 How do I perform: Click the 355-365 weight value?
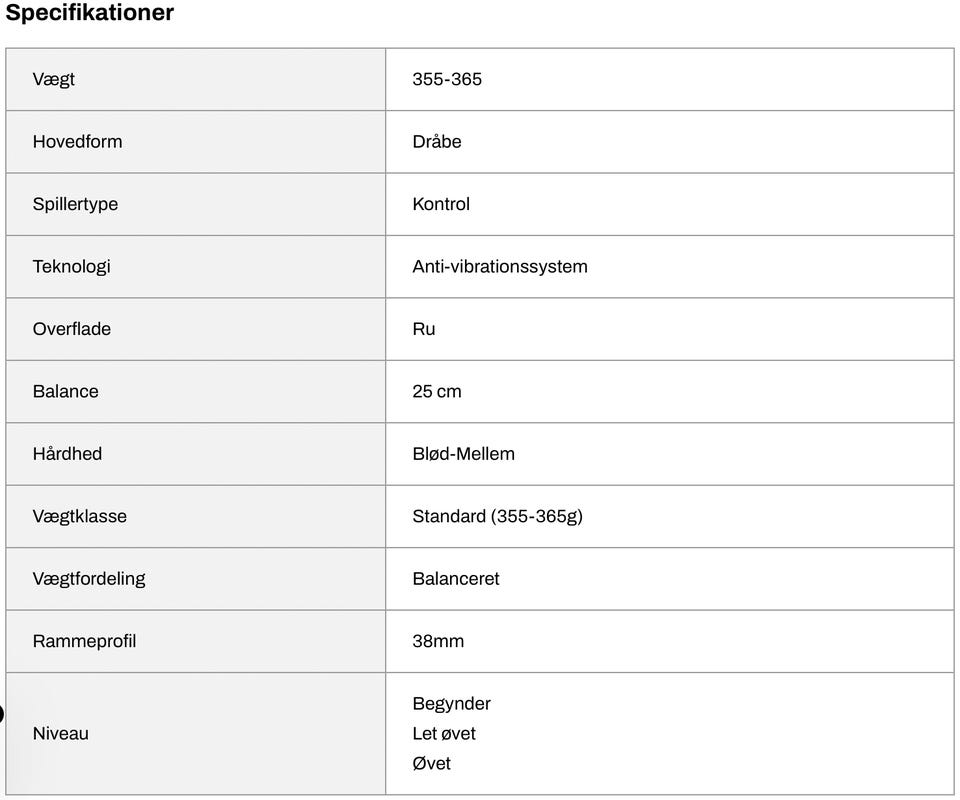(x=447, y=79)
